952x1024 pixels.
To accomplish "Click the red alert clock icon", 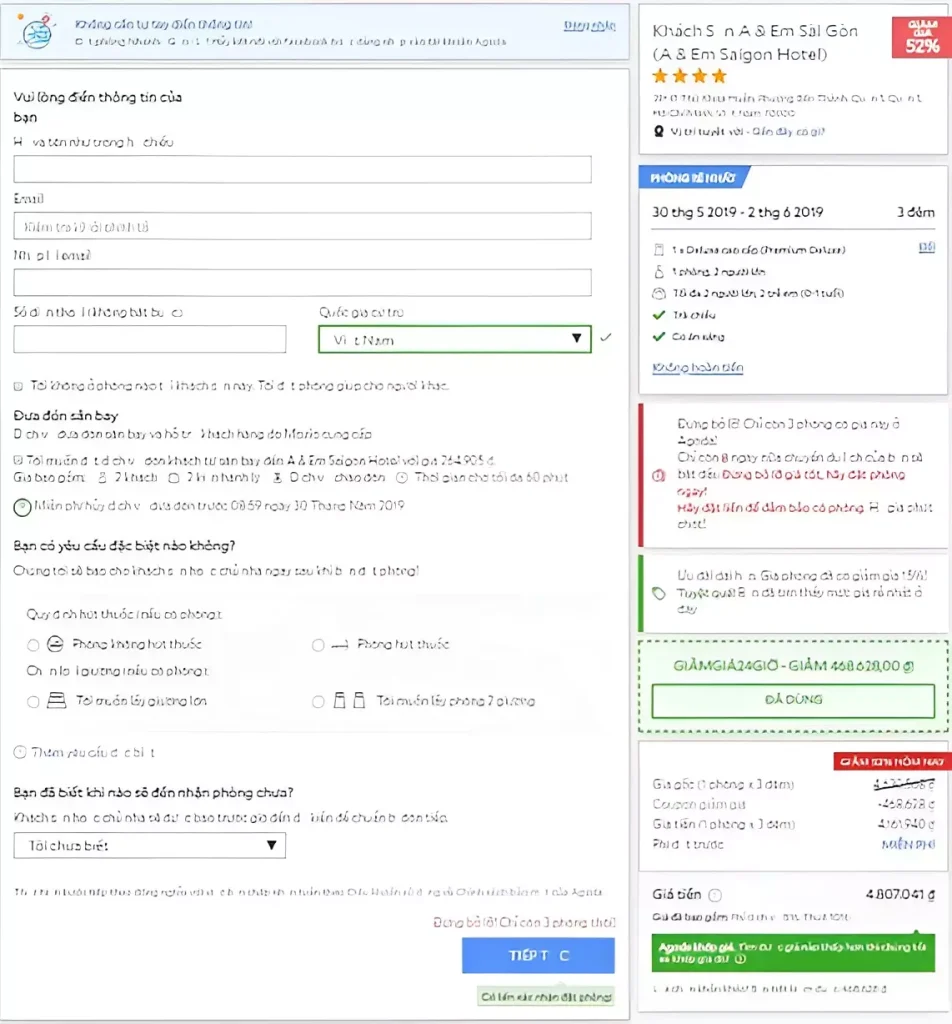I will pos(659,475).
